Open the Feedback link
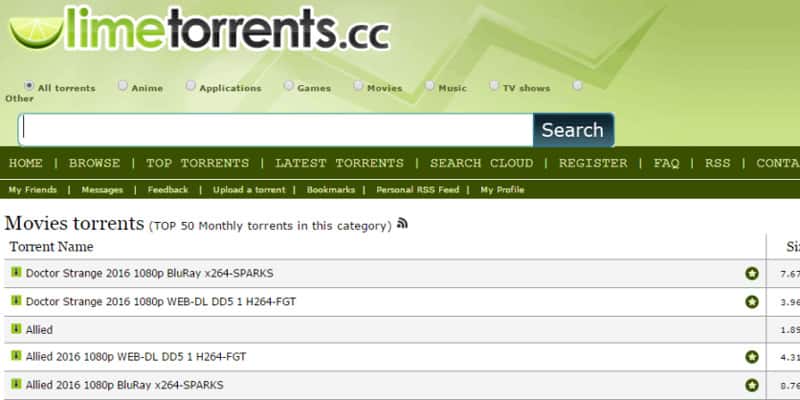The image size is (800, 400). point(168,190)
